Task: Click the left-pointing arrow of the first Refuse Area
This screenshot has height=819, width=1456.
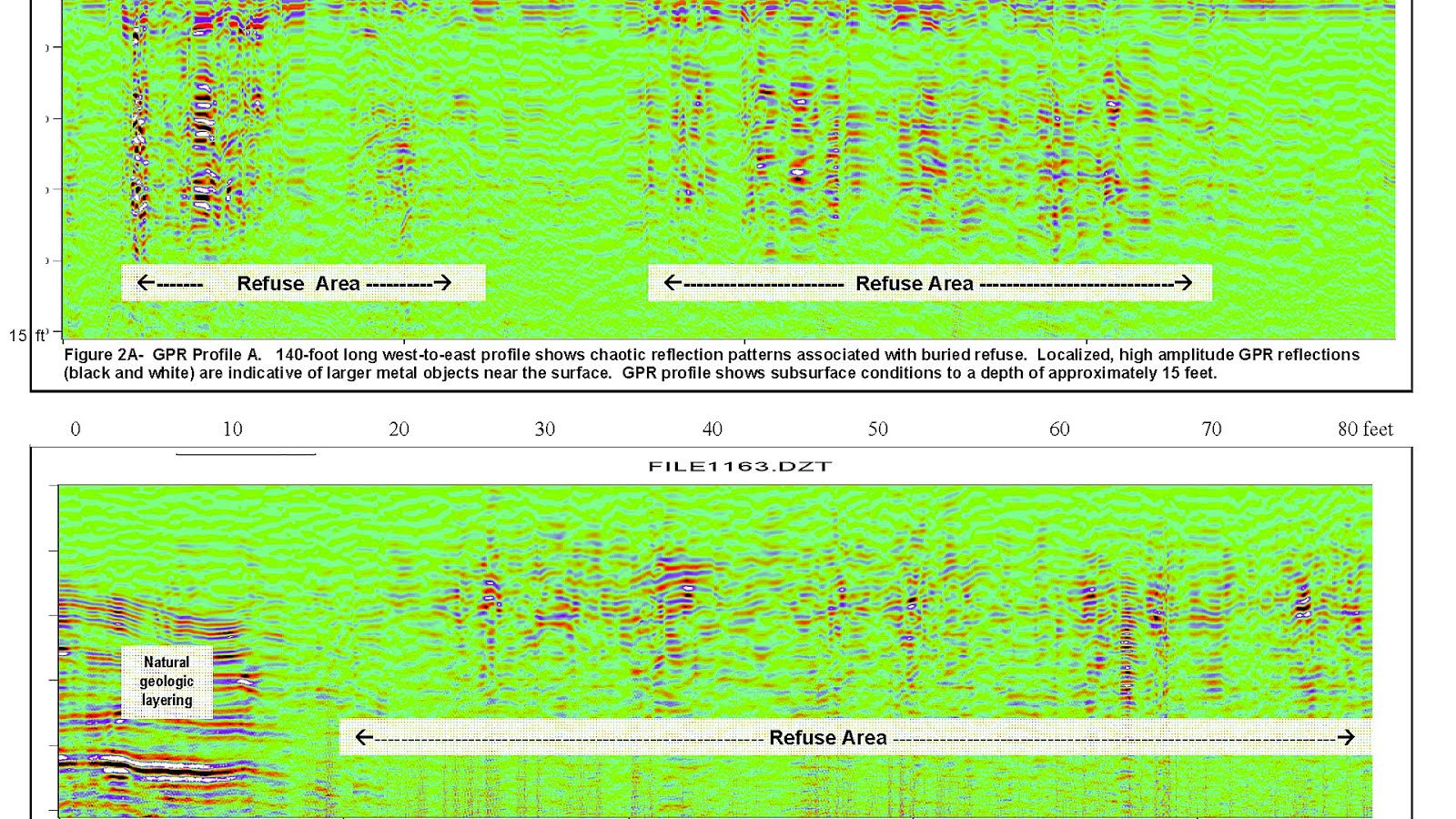Action: tap(144, 283)
